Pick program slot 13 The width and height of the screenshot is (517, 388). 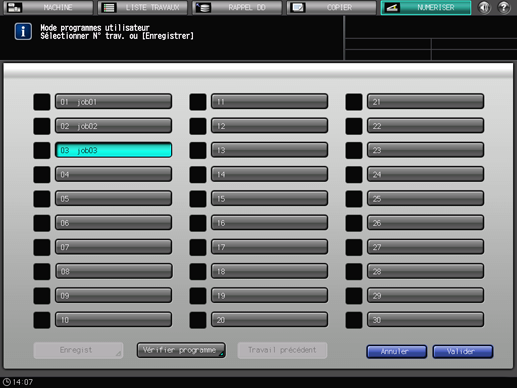(269, 150)
